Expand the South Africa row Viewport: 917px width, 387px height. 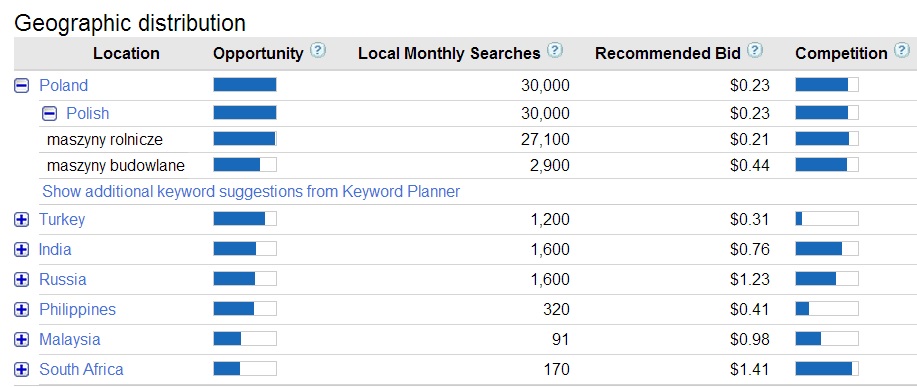(x=21, y=370)
